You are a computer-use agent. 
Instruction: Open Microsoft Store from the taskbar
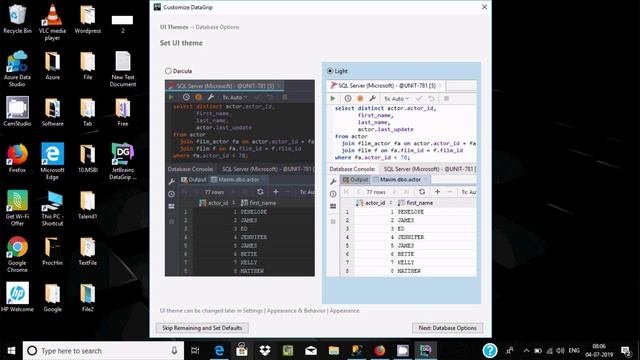click(242, 351)
